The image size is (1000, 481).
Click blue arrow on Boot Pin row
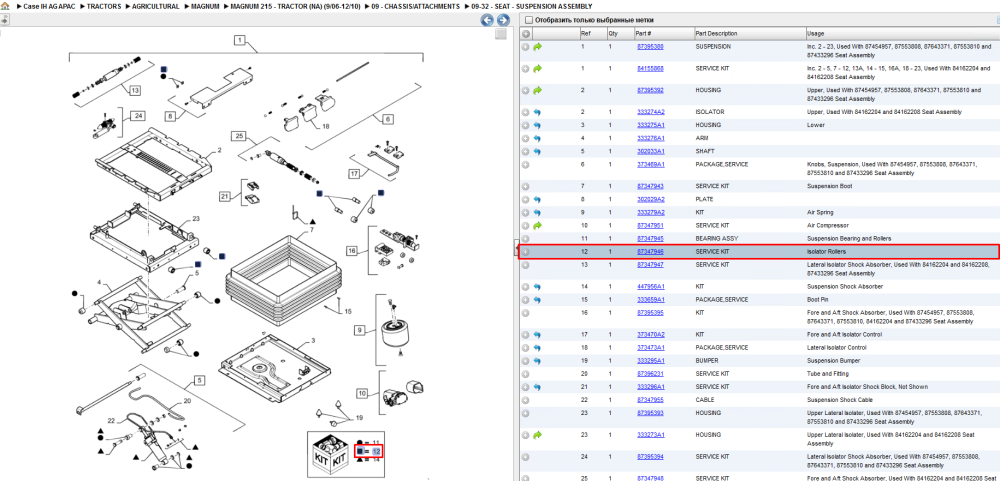537,300
